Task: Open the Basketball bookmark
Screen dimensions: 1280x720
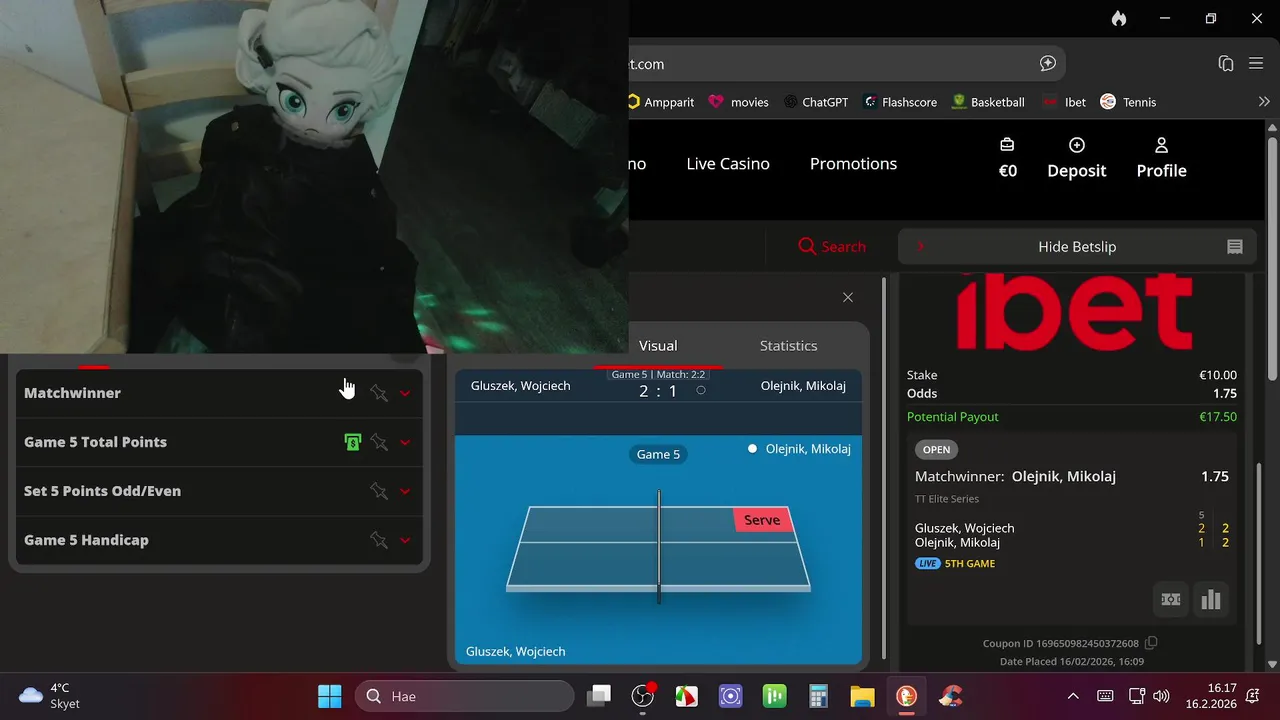Action: coord(988,102)
